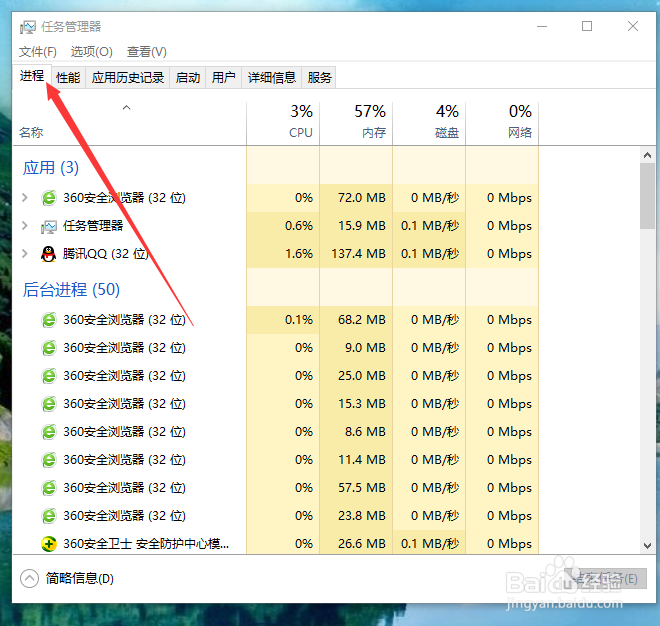The image size is (660, 626).
Task: Sort processes by the 4% 磁盘 column header
Action: [429, 124]
